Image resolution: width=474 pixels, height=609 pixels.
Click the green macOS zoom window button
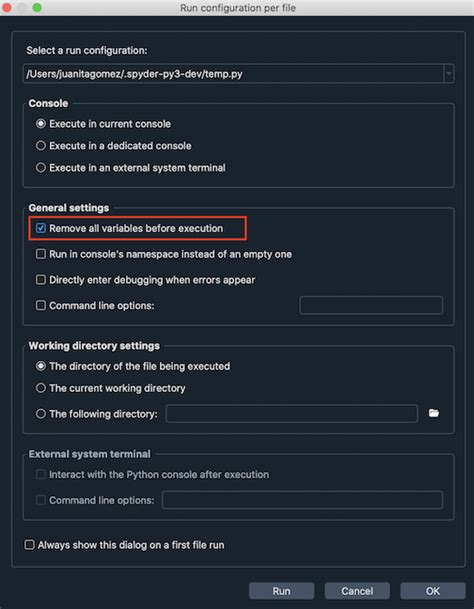[37, 7]
